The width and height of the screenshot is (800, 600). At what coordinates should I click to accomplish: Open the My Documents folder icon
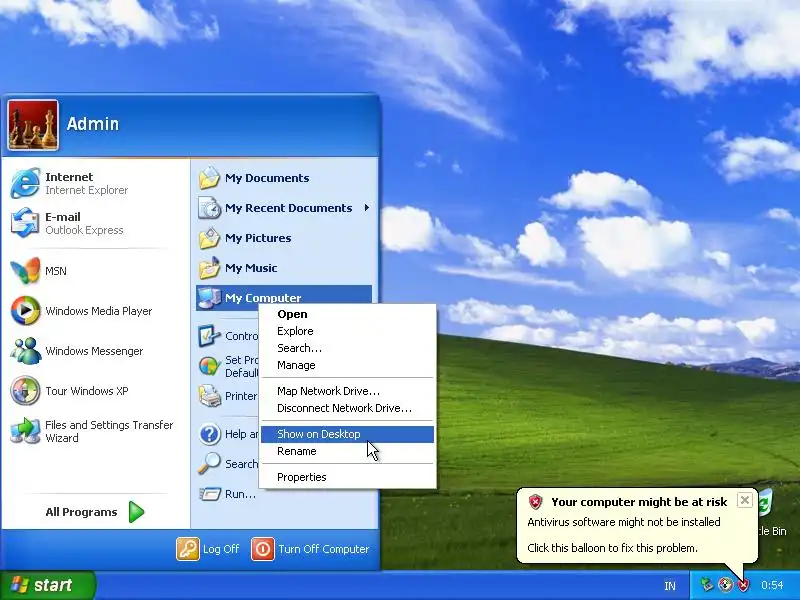pyautogui.click(x=209, y=178)
